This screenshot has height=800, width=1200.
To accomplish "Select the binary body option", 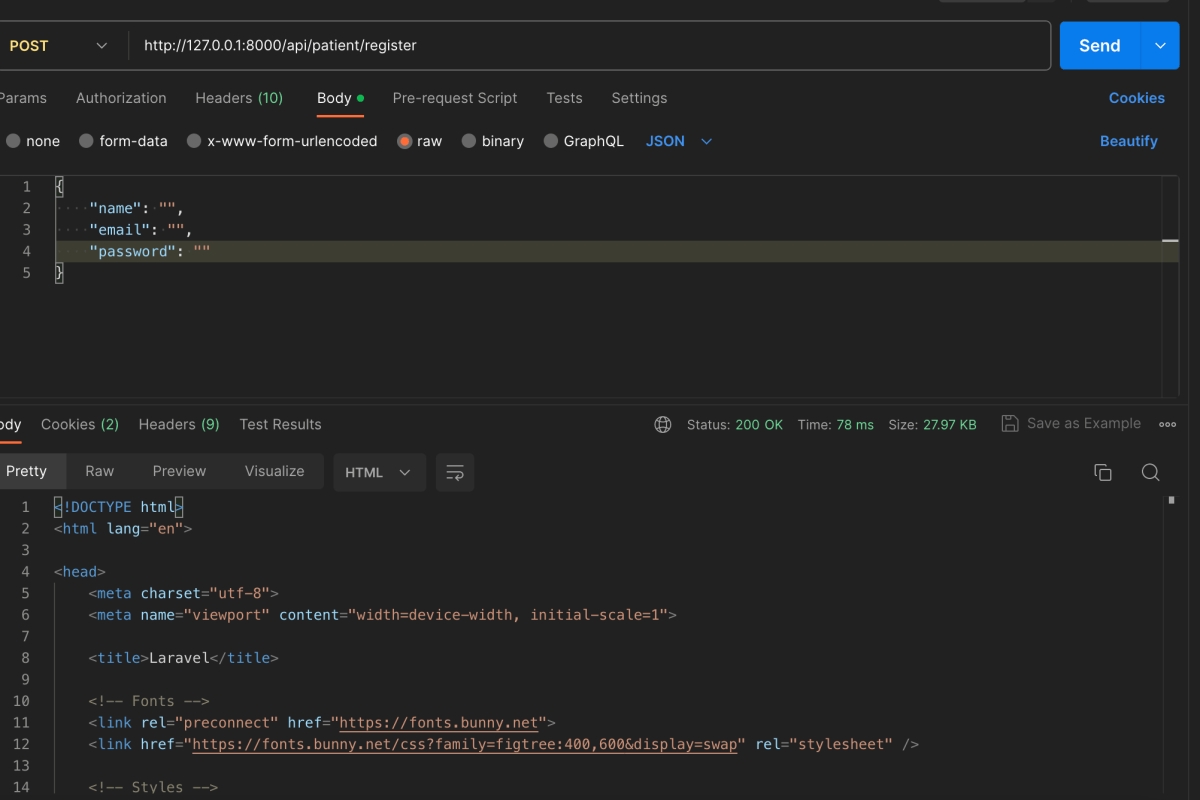I will pyautogui.click(x=492, y=141).
